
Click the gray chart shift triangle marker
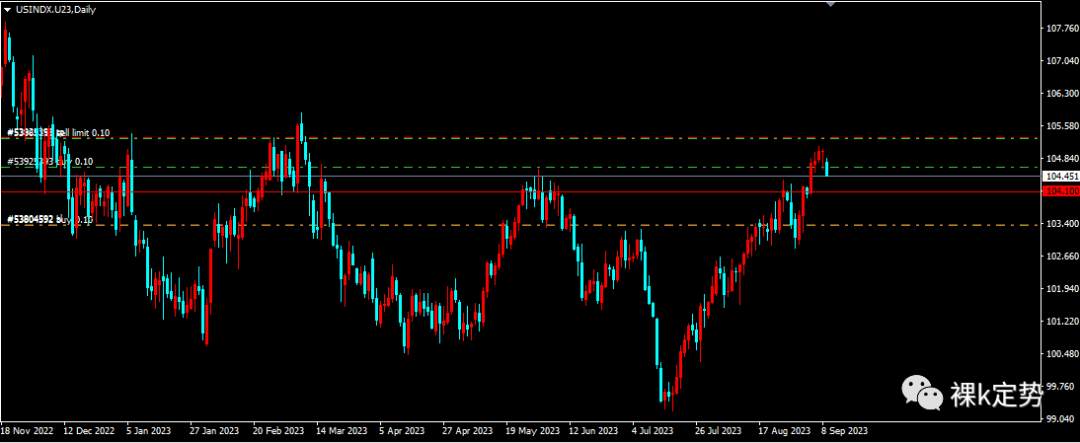831,3
